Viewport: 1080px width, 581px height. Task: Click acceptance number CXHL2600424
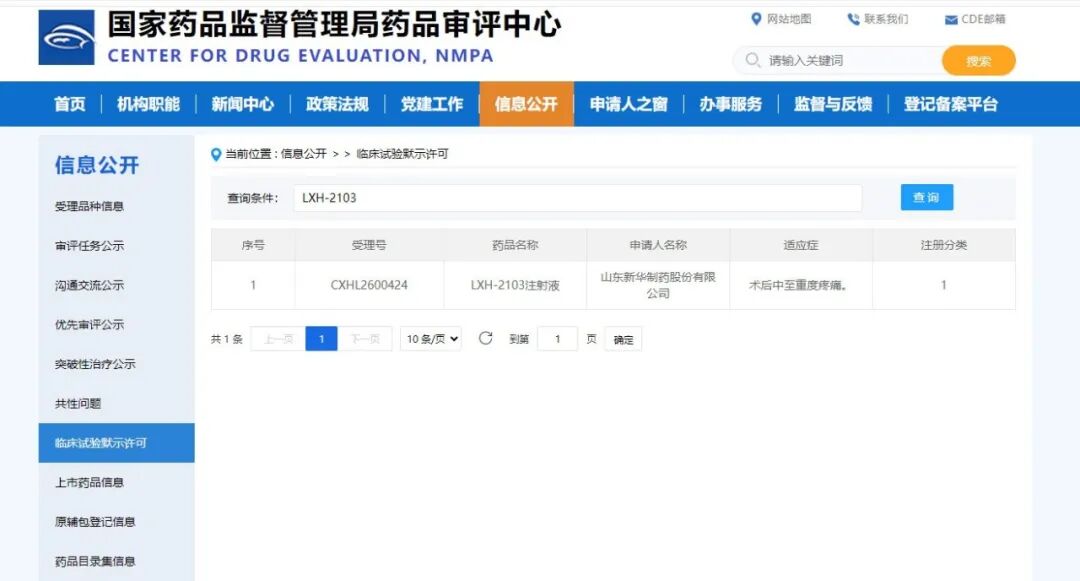tap(369, 285)
